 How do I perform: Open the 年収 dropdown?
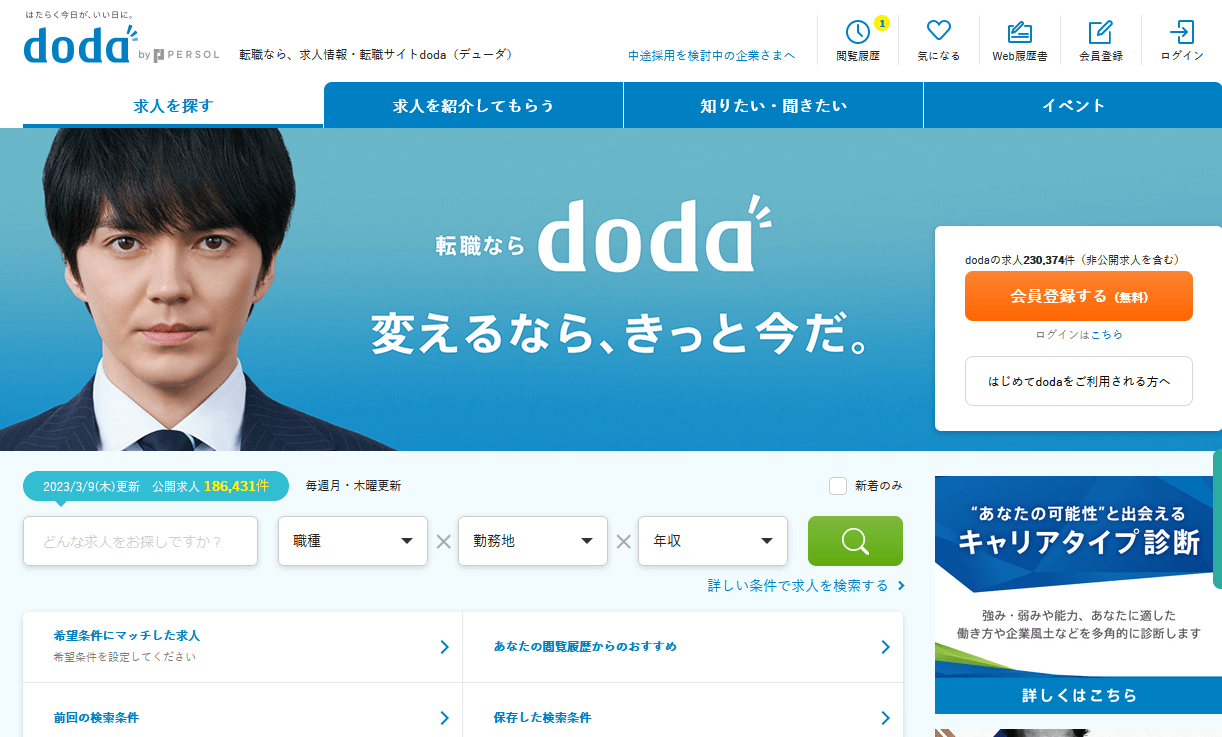point(713,541)
